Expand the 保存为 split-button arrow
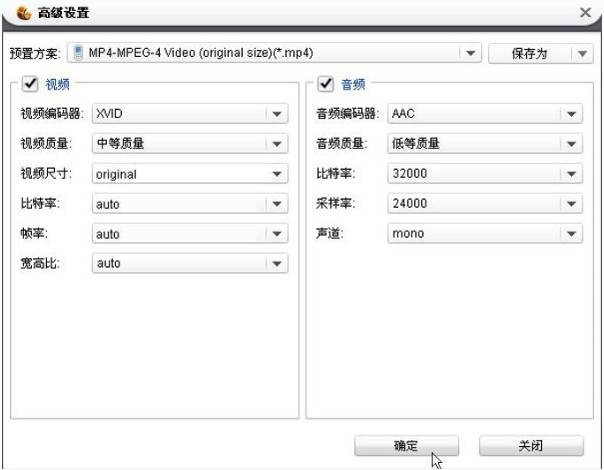Image resolution: width=604 pixels, height=470 pixels. pyautogui.click(x=582, y=53)
